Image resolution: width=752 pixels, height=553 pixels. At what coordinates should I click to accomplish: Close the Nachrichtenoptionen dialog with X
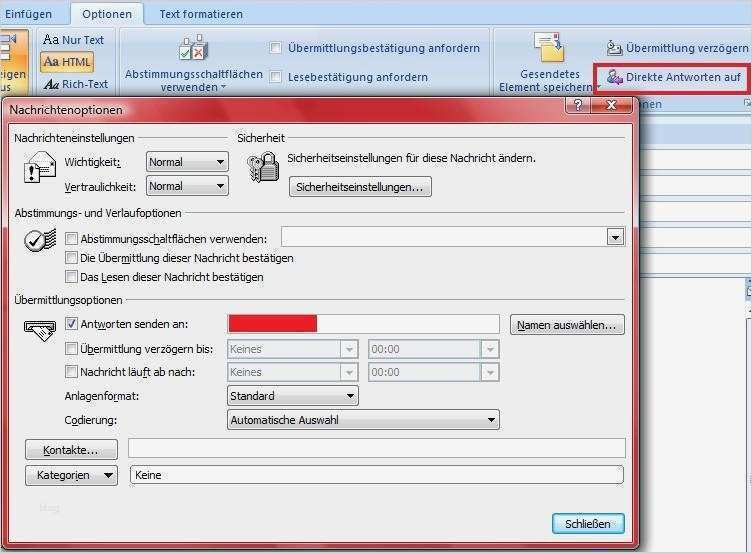point(611,105)
